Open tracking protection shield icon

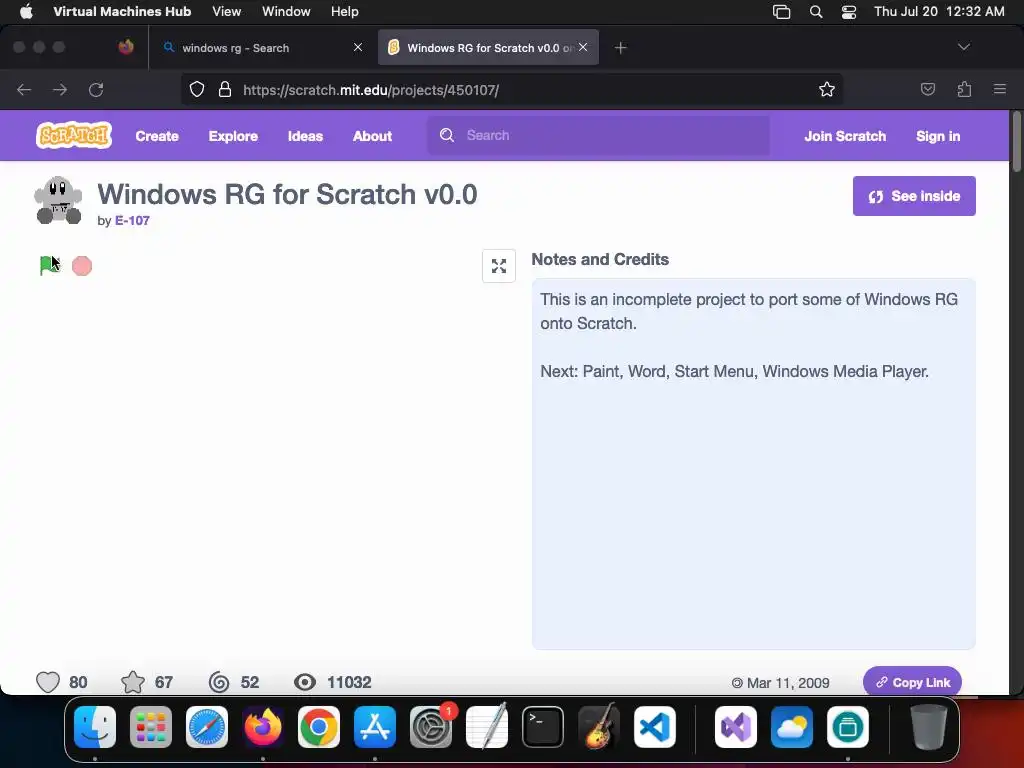pos(197,89)
